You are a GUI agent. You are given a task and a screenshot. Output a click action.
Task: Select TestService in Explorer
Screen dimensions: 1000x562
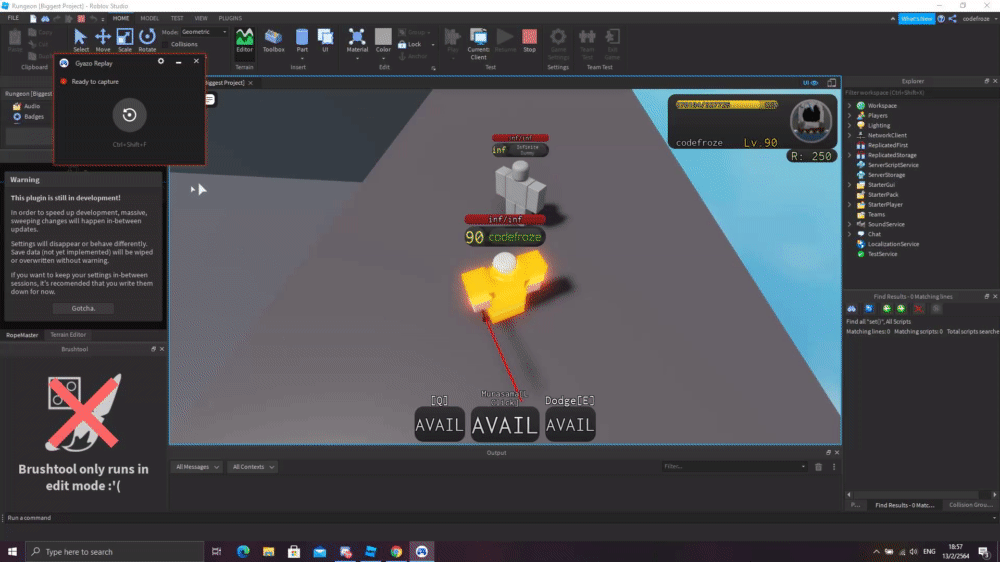coord(882,254)
